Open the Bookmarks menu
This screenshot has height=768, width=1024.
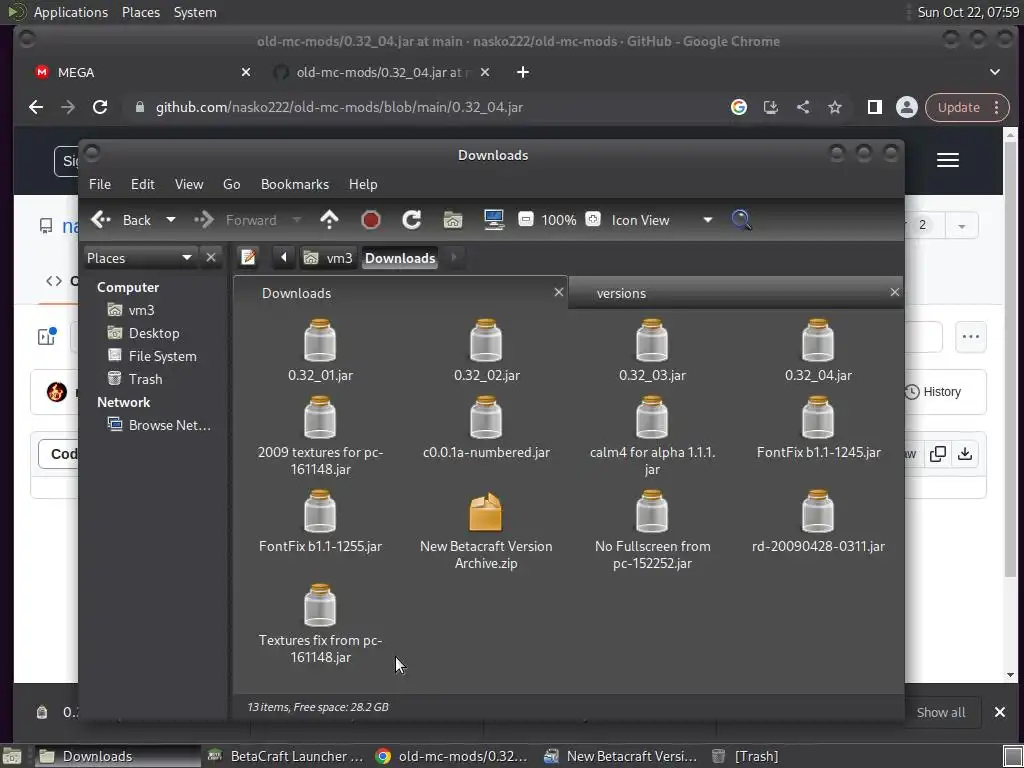point(295,184)
